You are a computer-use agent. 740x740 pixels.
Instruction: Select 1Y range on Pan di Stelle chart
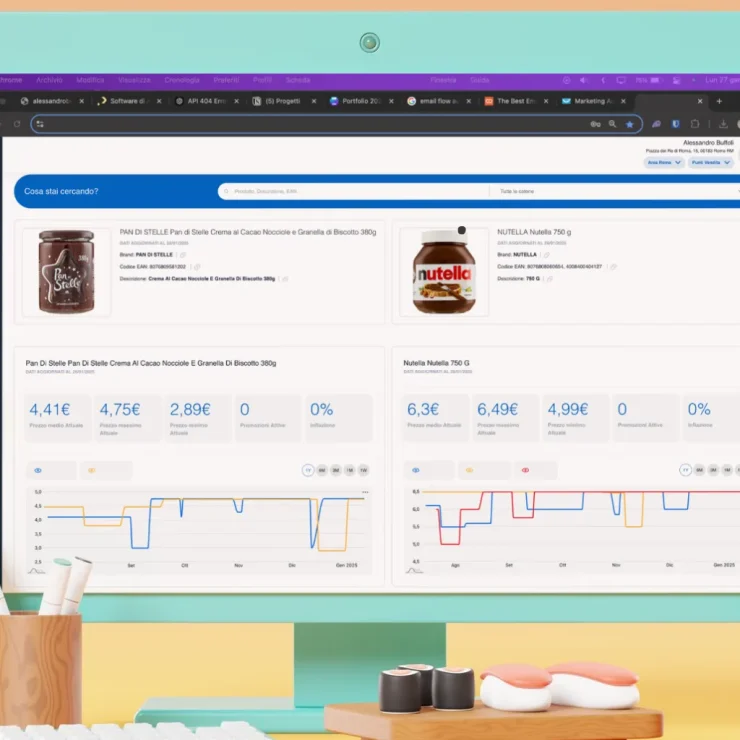(307, 470)
